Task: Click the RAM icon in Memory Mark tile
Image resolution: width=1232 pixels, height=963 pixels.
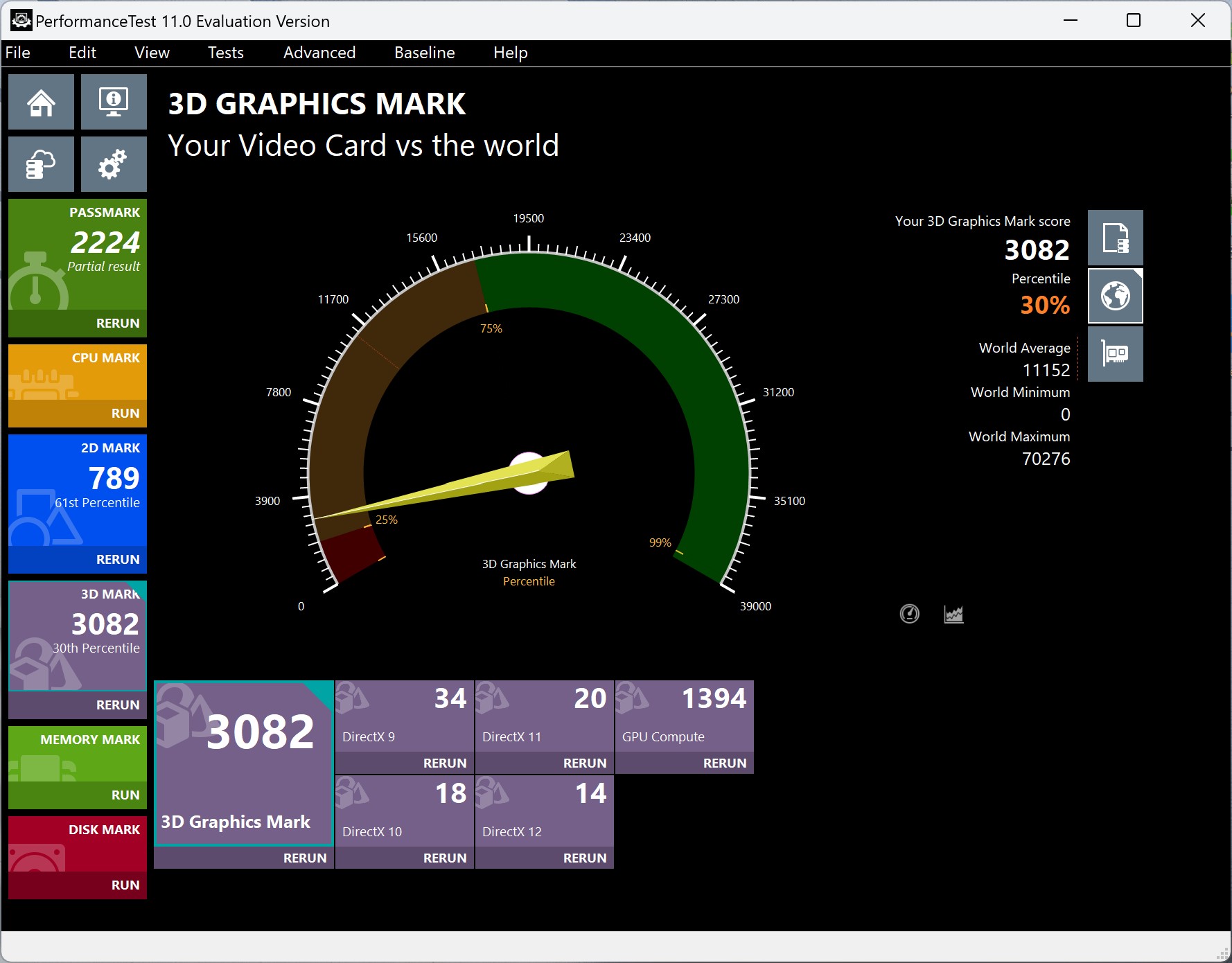Action: tap(43, 768)
